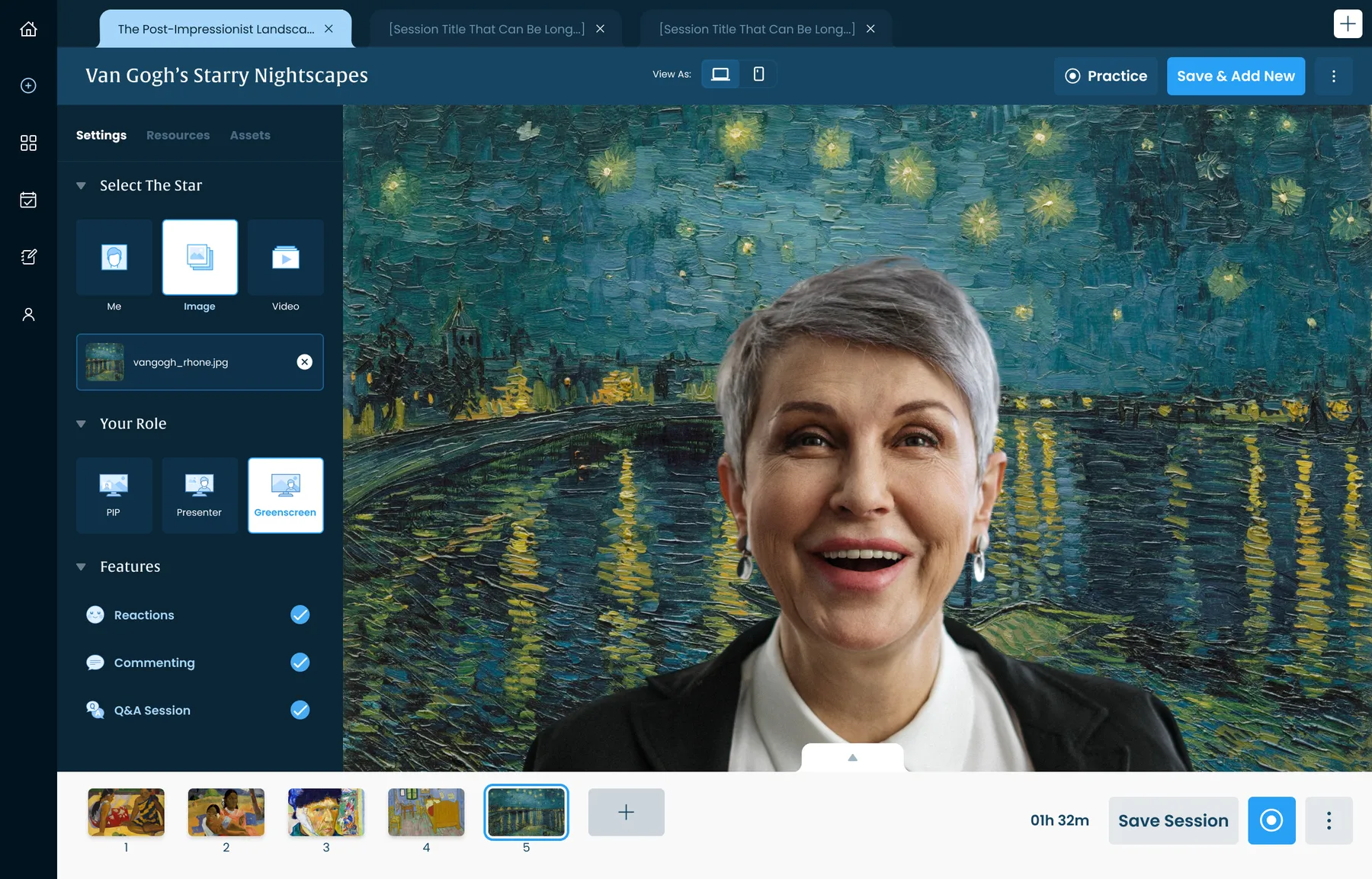The image size is (1372, 879).
Task: Select slide thumbnail 3 self-portrait
Action: [x=326, y=812]
